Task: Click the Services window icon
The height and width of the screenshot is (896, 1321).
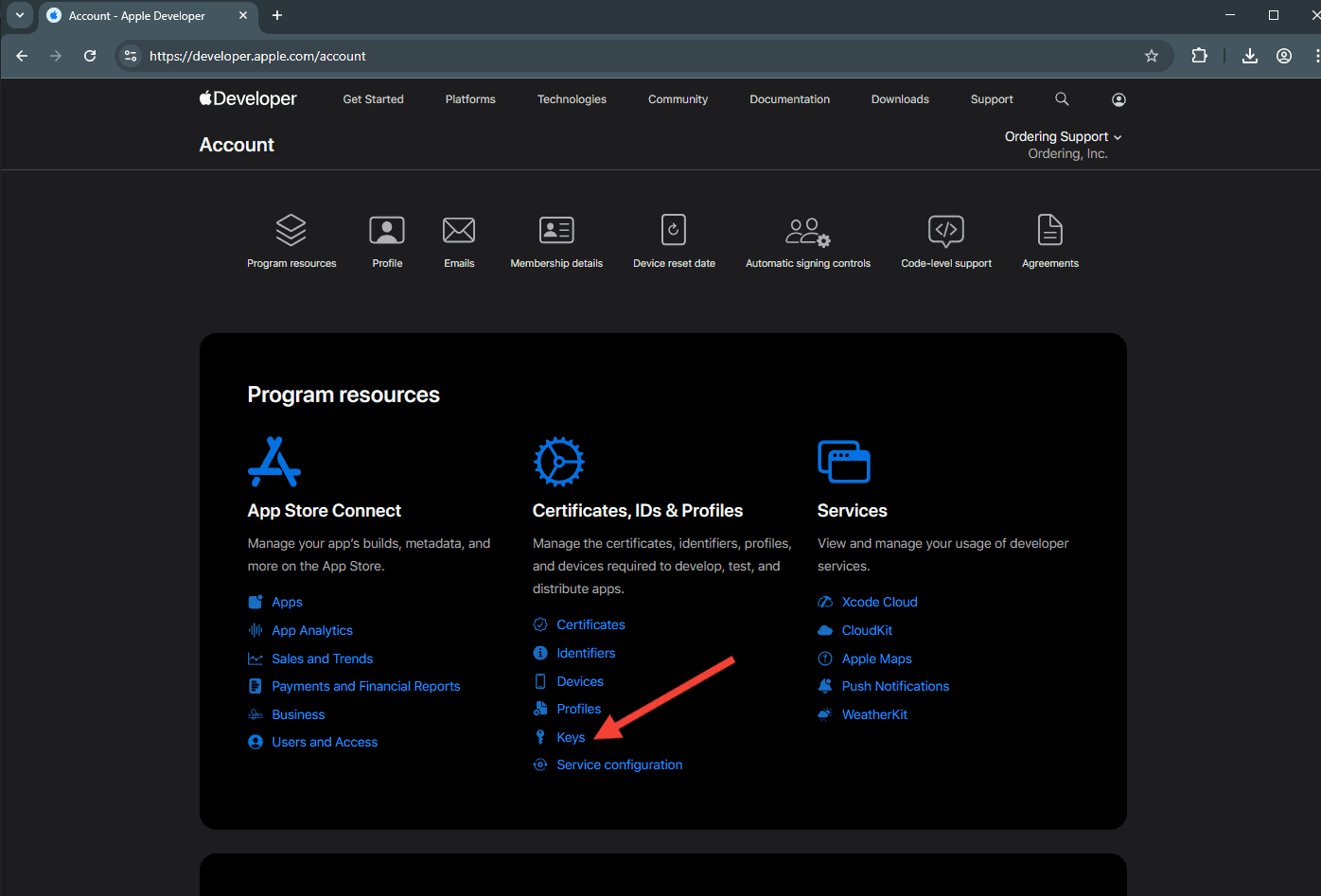Action: pyautogui.click(x=843, y=462)
